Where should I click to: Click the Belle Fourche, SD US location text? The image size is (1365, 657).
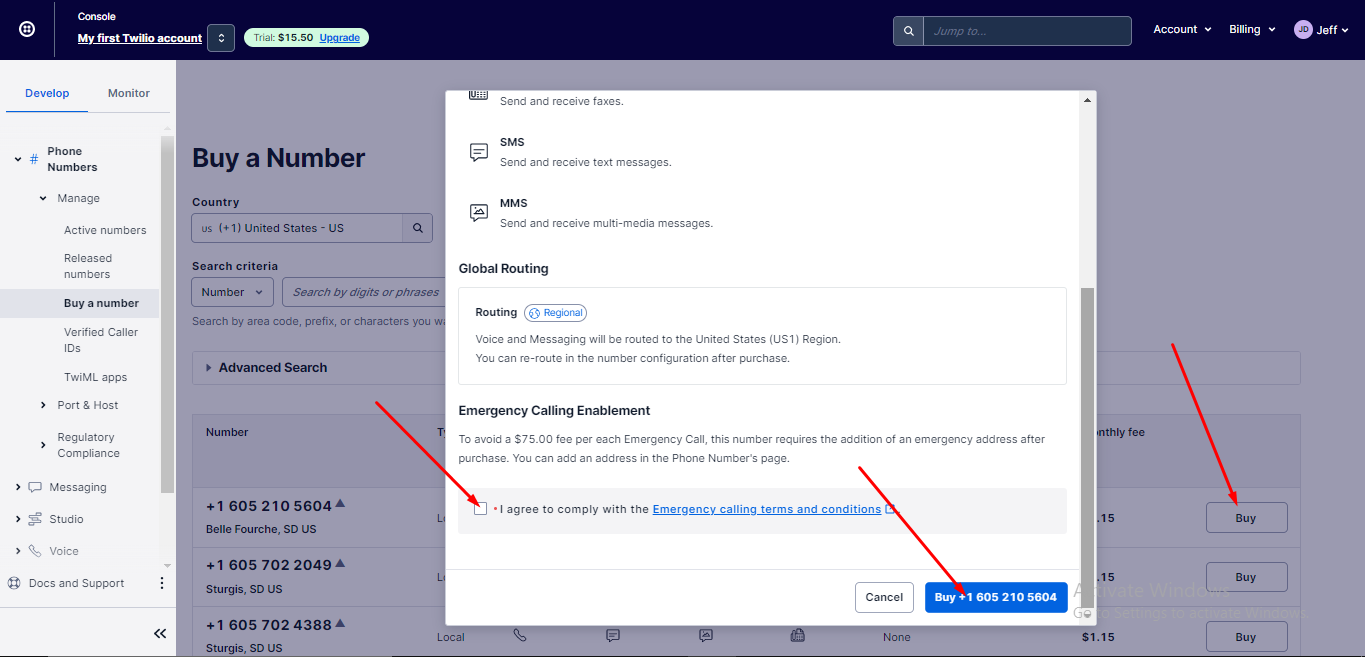(261, 529)
